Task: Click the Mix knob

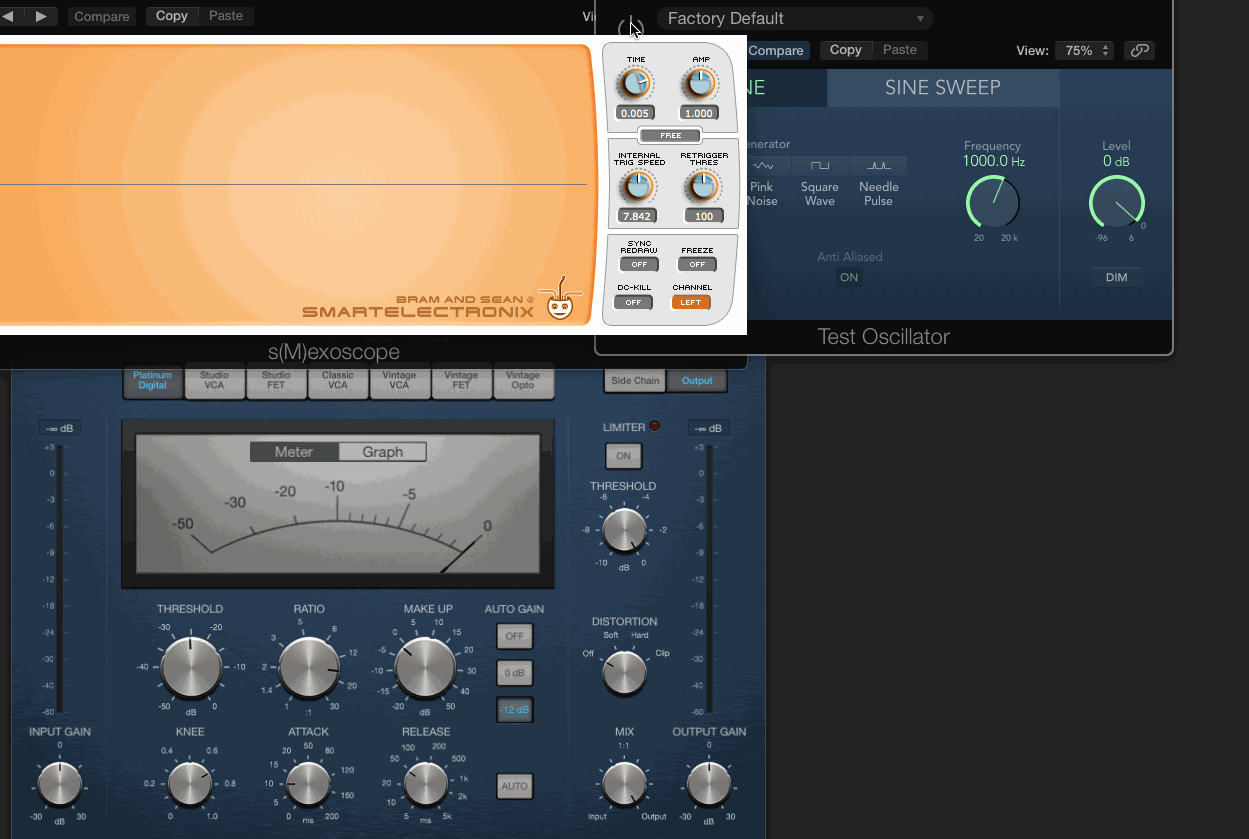Action: (x=625, y=784)
